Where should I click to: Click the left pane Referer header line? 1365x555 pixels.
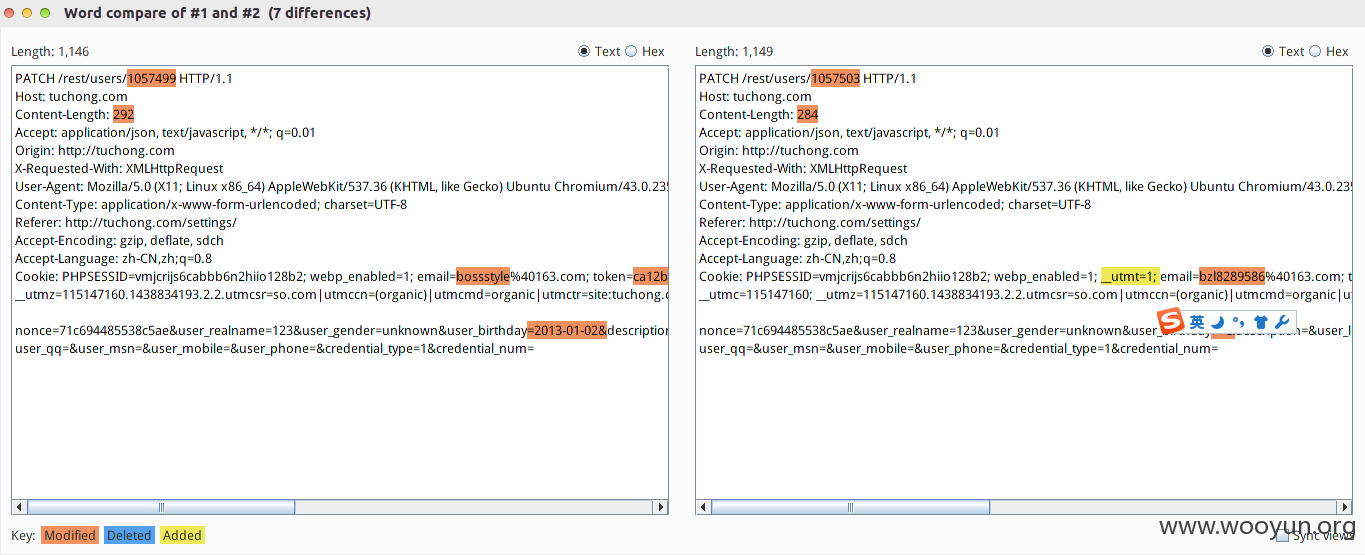126,222
